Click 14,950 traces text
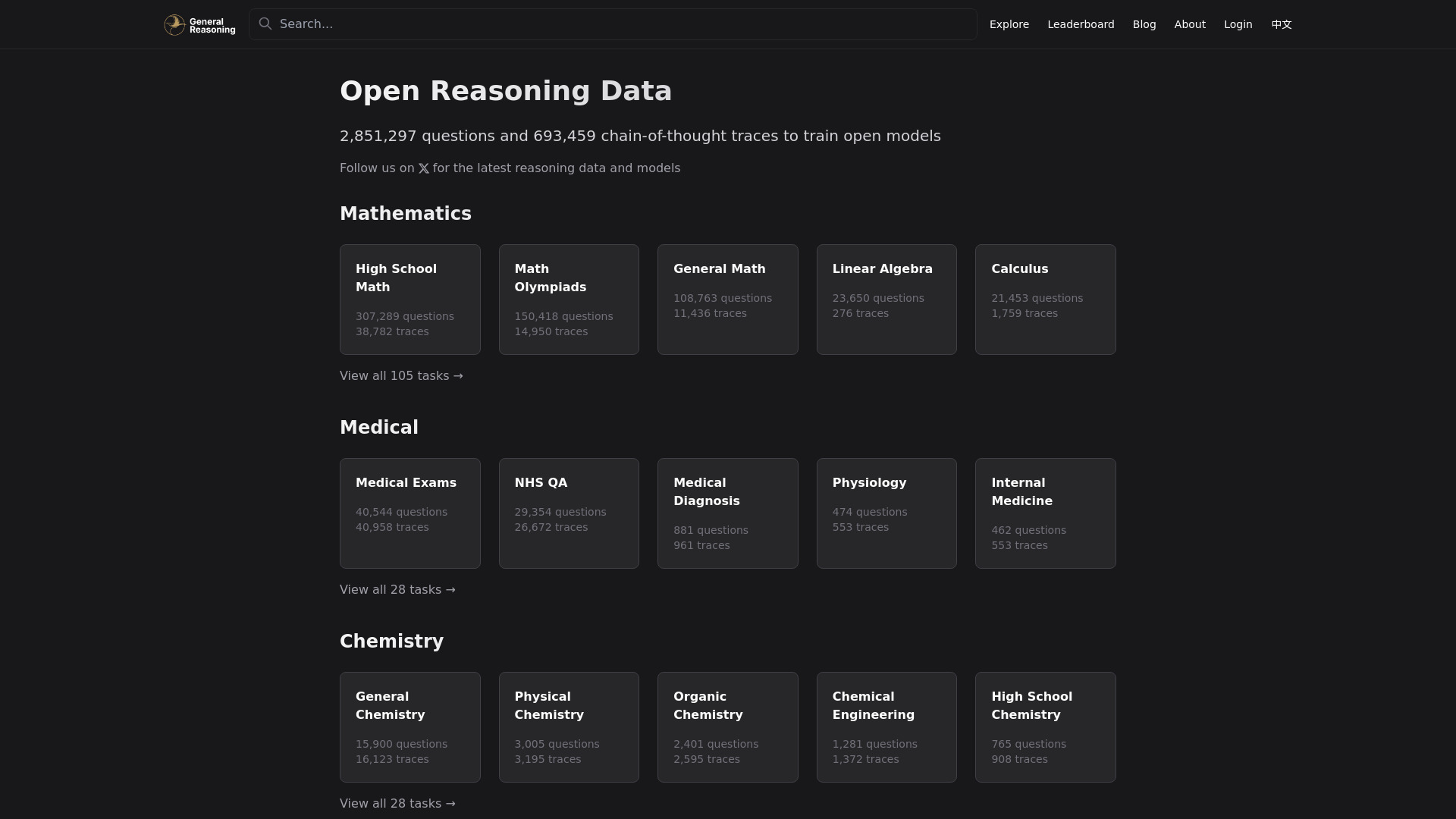This screenshot has height=819, width=1456. 551,331
